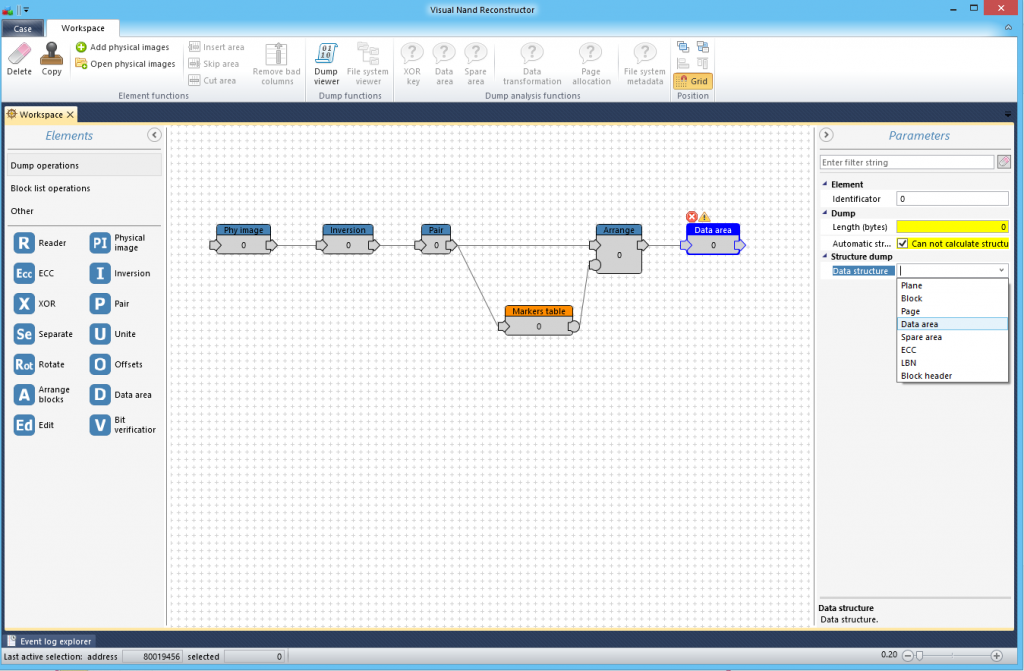Click the error icon above Data area node
The image size is (1024, 671).
(692, 216)
